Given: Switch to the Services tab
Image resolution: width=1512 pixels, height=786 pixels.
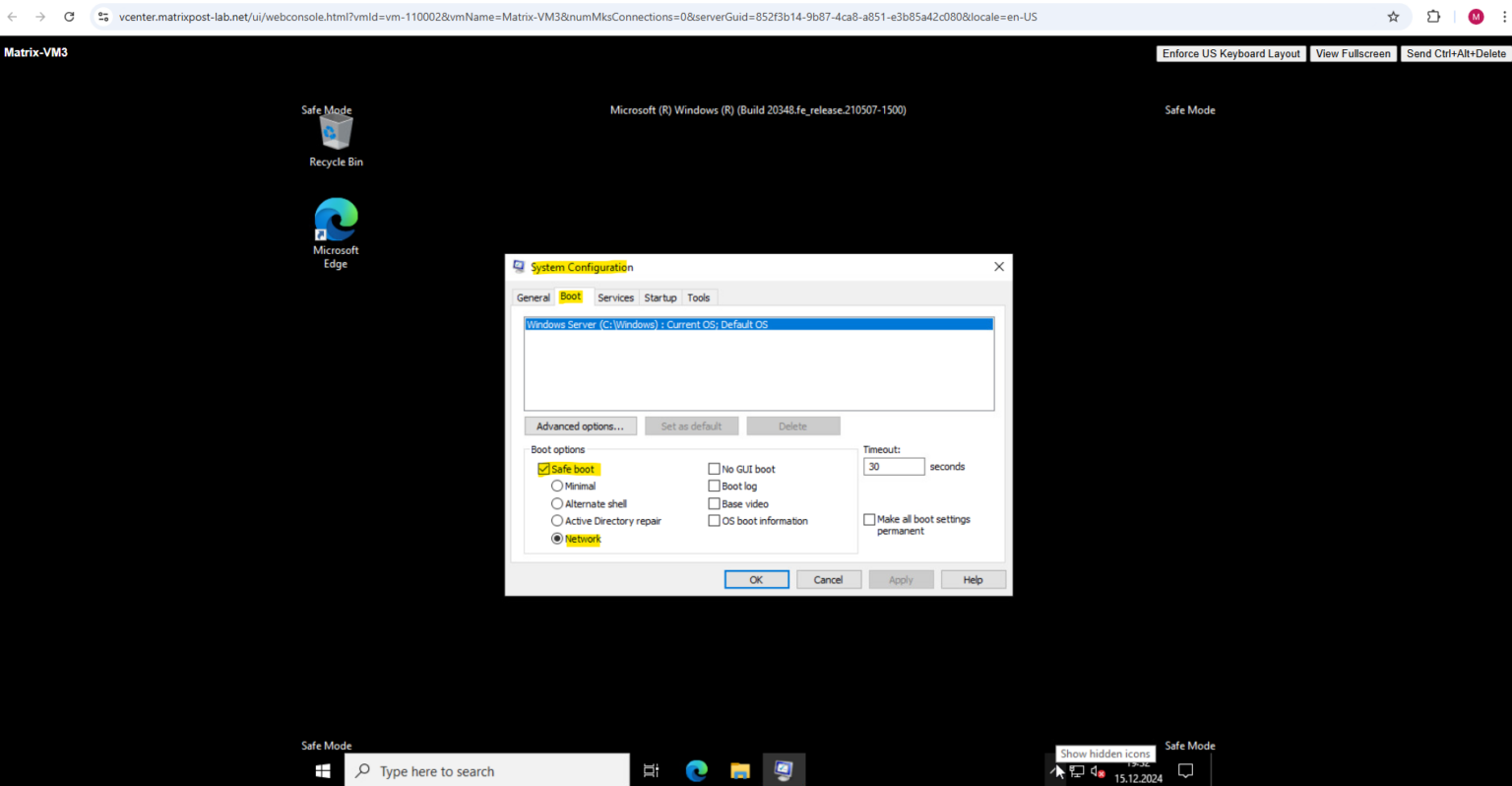Looking at the screenshot, I should (x=615, y=297).
